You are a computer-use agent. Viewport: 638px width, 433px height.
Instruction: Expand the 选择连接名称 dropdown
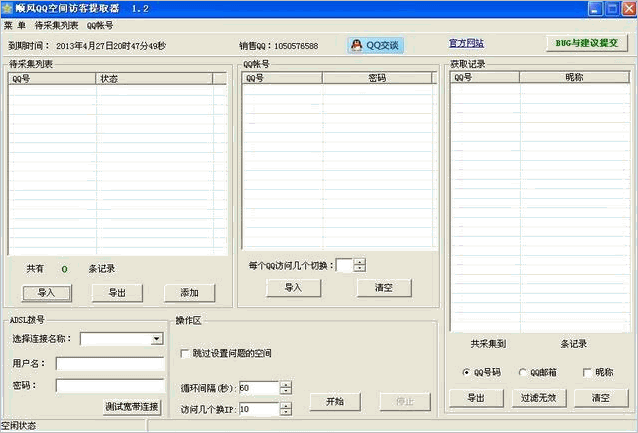(157, 339)
